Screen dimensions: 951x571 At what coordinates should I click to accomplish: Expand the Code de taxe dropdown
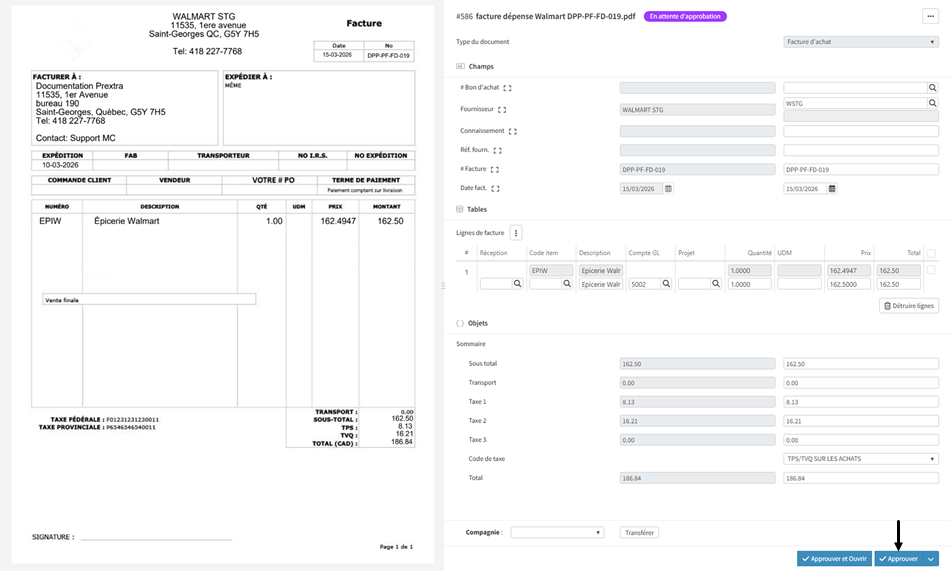click(x=860, y=459)
